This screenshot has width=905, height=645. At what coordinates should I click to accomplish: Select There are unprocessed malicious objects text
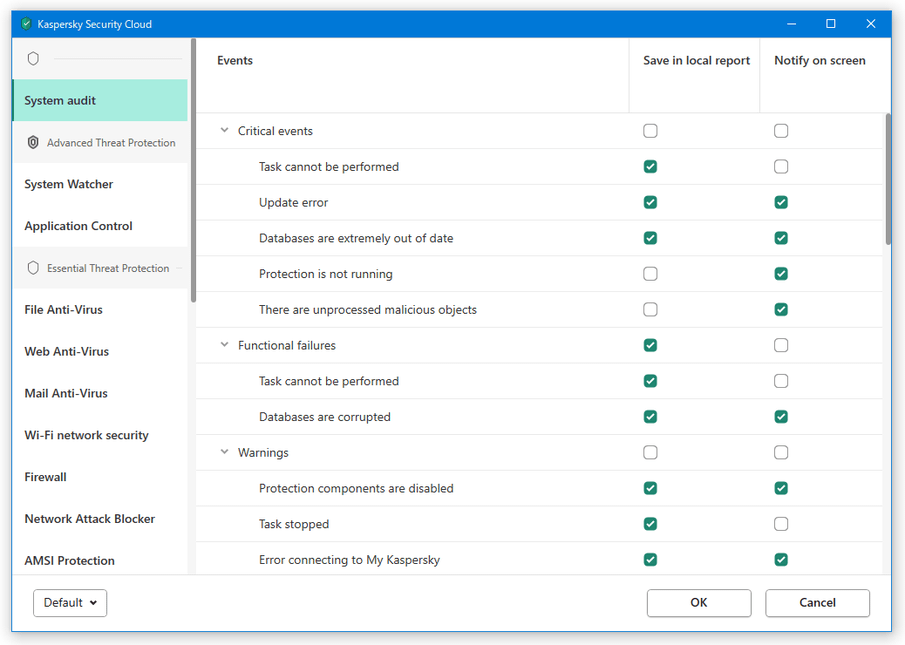(x=368, y=310)
